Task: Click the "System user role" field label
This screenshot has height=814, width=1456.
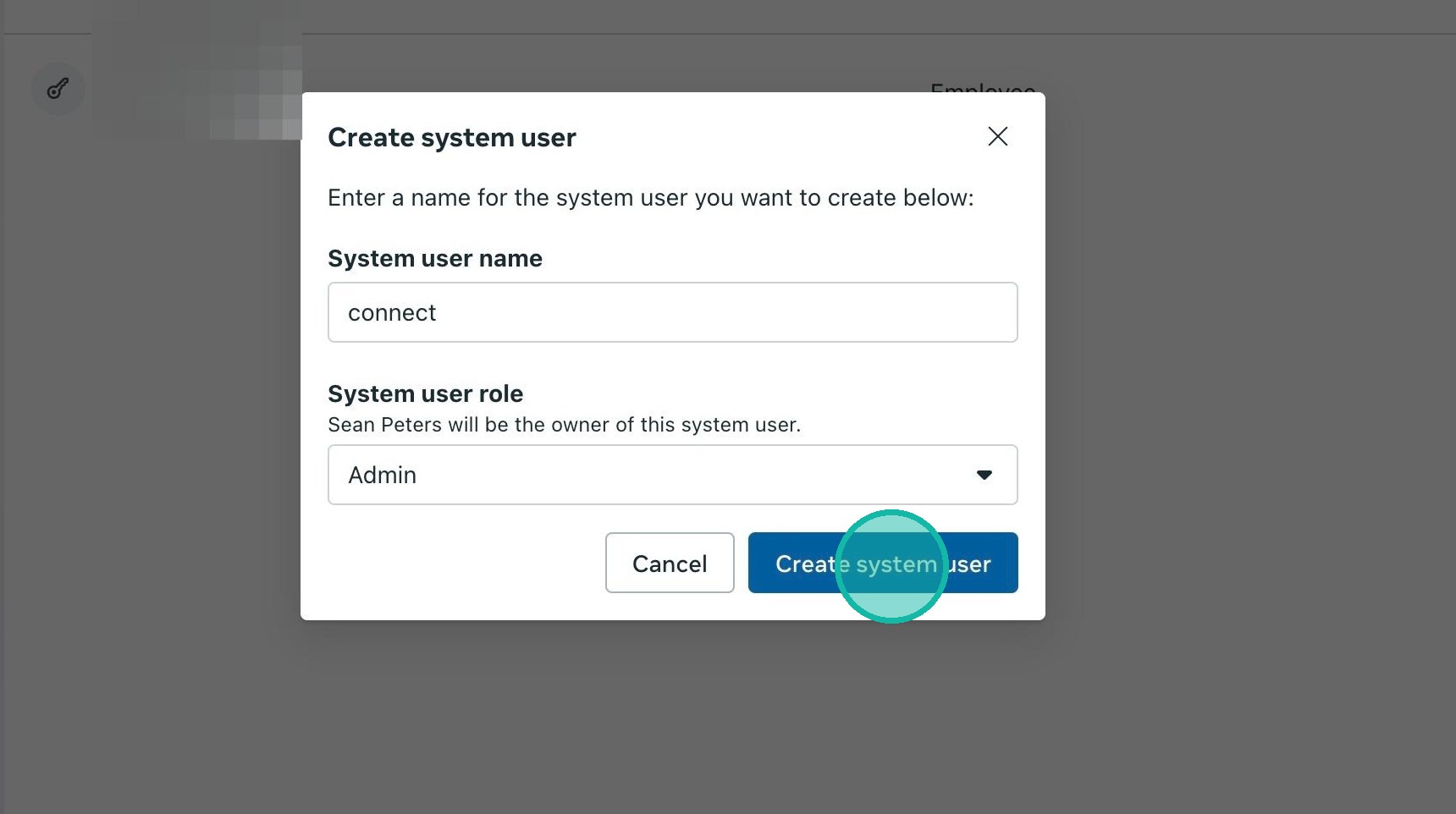Action: pos(425,393)
